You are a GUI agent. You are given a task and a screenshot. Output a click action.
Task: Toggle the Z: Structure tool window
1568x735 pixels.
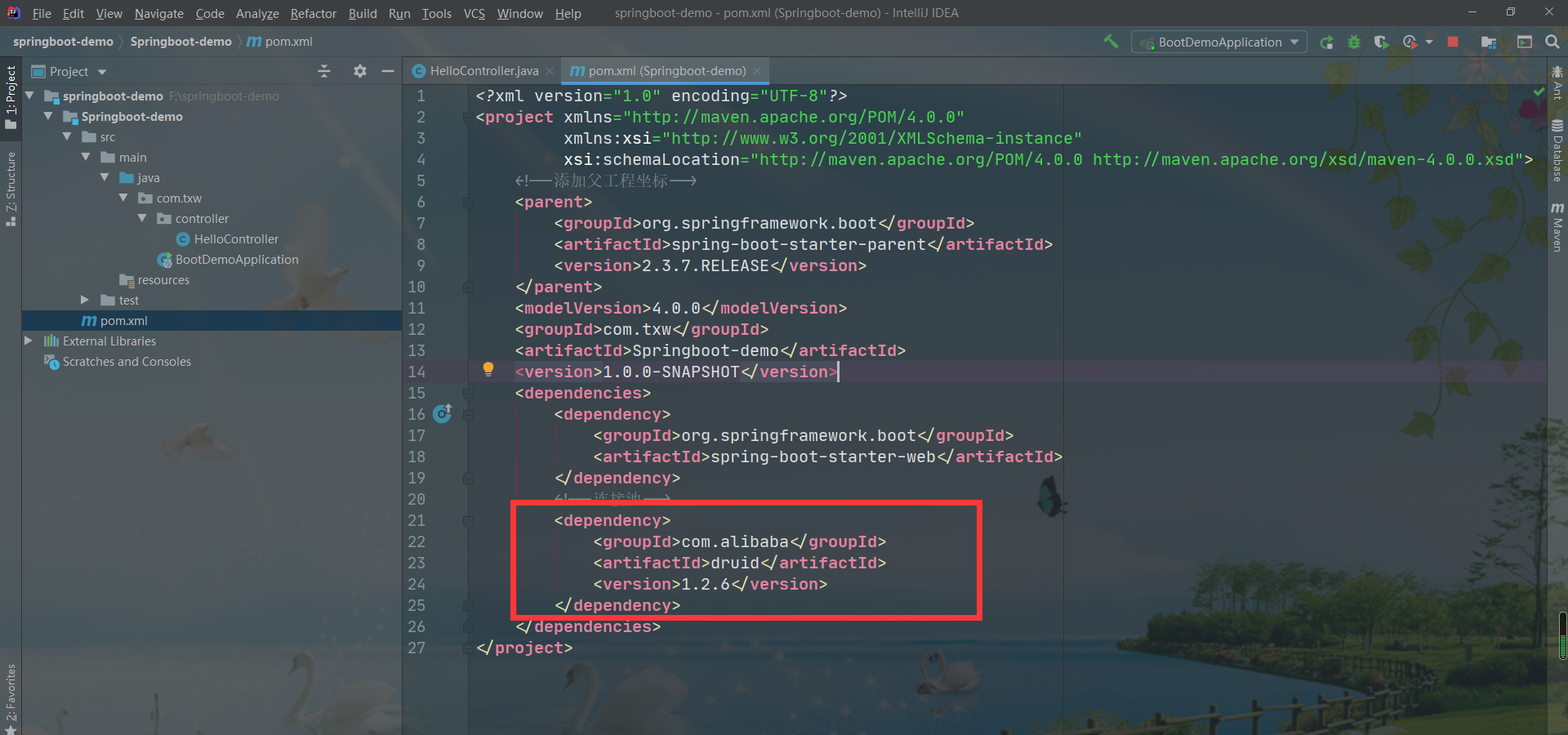[x=11, y=189]
